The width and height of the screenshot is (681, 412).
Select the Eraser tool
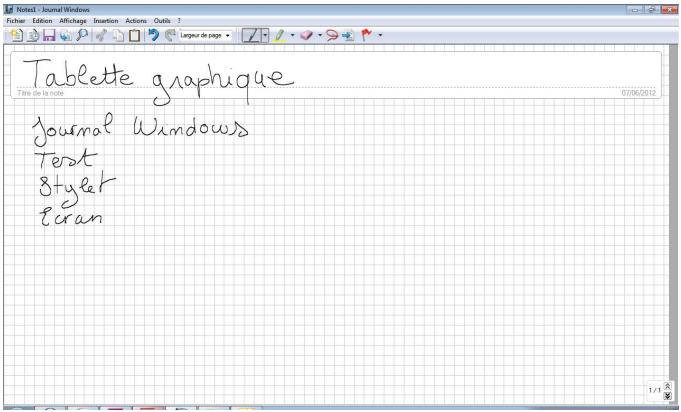pos(307,35)
